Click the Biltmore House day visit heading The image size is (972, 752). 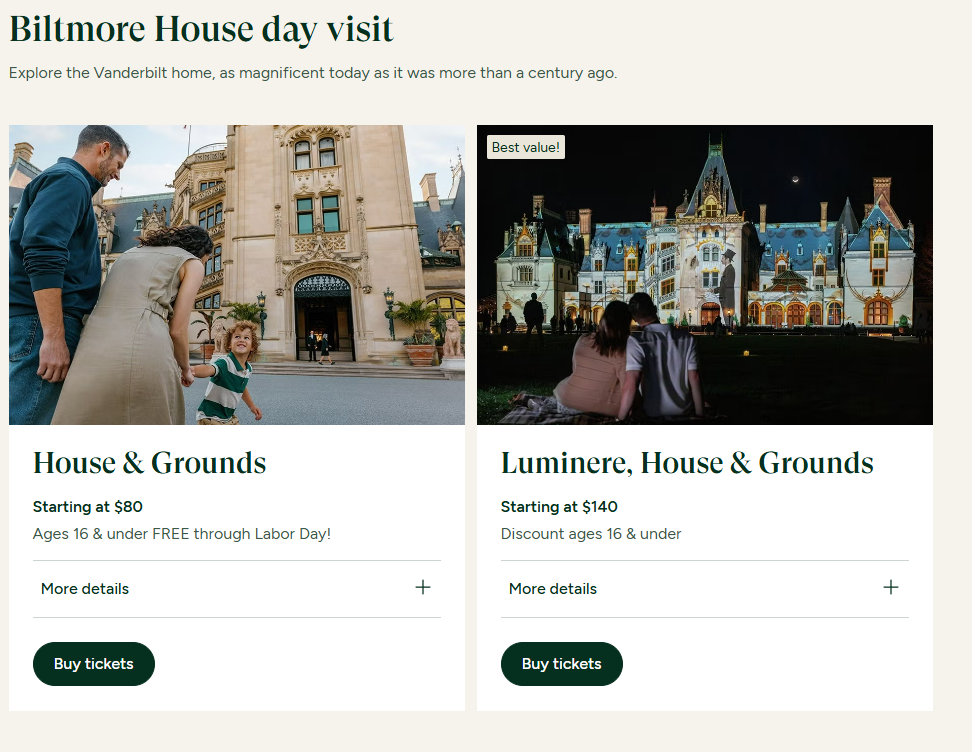coord(201,29)
